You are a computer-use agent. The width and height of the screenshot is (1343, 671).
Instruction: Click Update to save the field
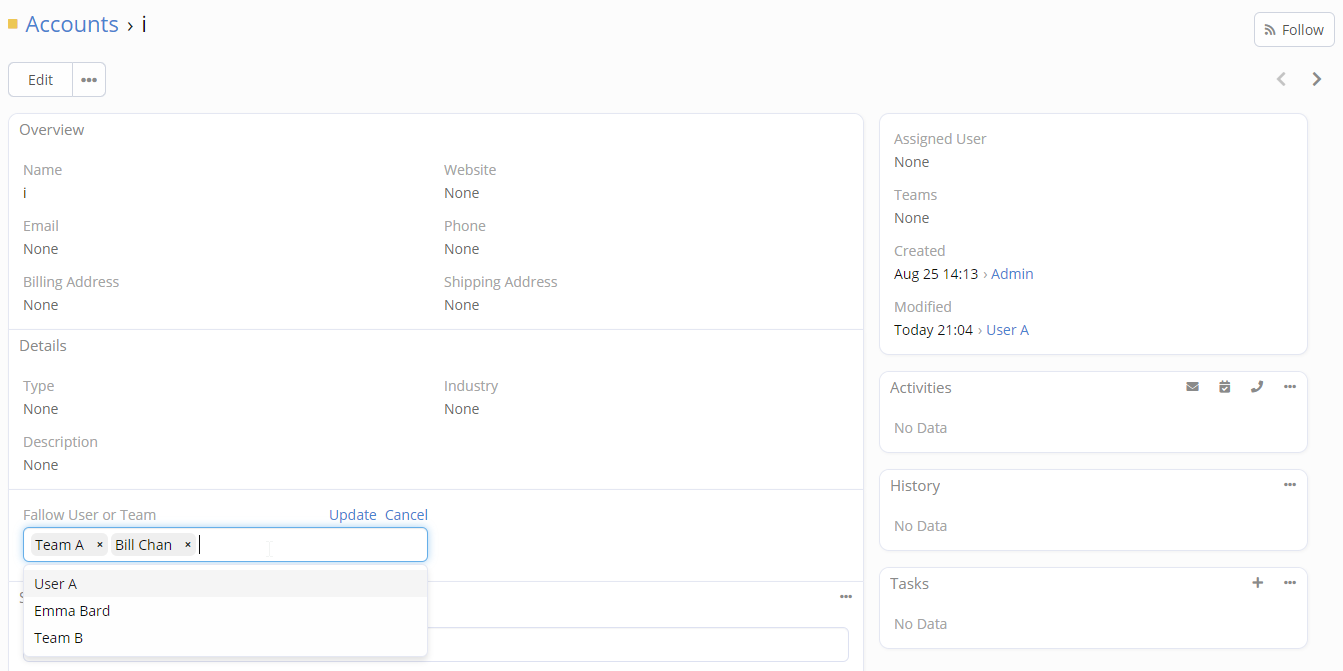click(352, 515)
